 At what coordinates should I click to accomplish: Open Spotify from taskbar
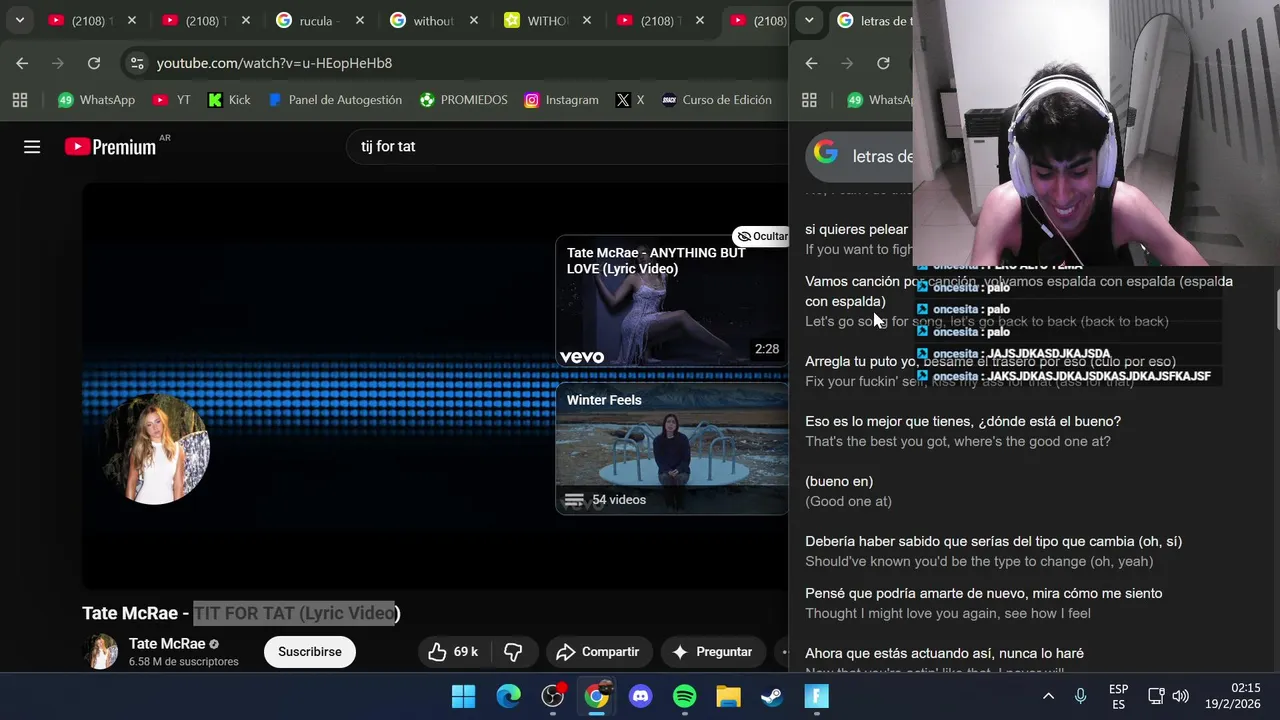pyautogui.click(x=684, y=696)
